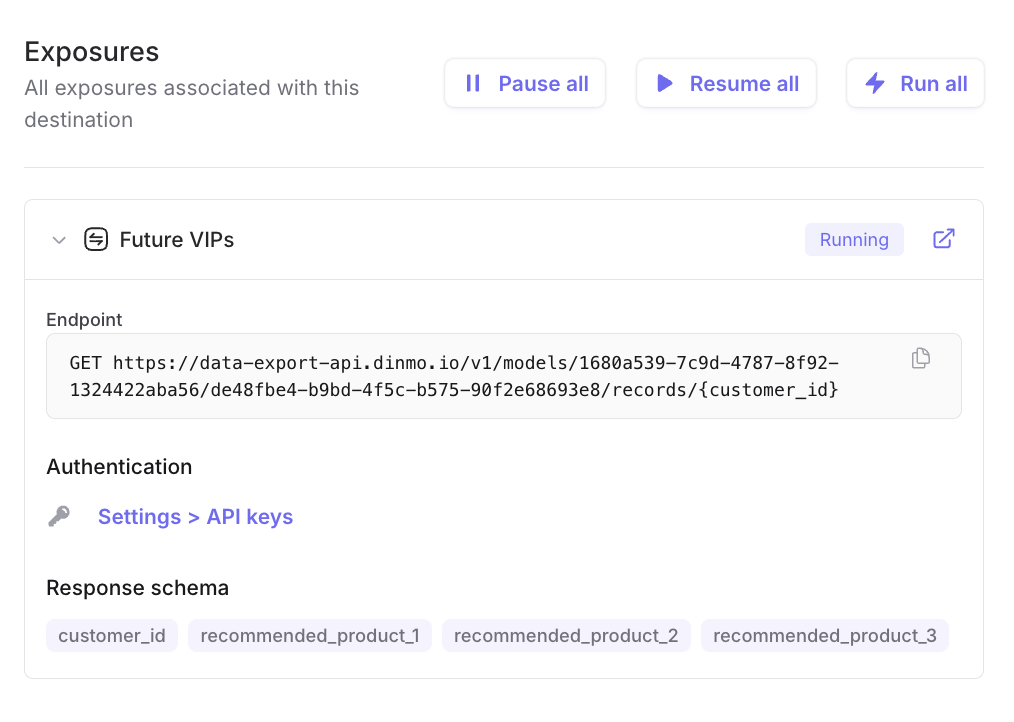Select the recommended_product_1 schema tag
This screenshot has height=722, width=1014.
tap(310, 635)
